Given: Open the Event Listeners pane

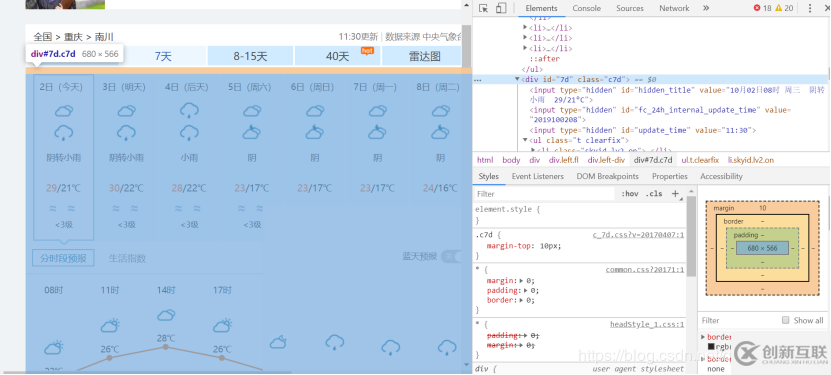Looking at the screenshot, I should (x=537, y=176).
